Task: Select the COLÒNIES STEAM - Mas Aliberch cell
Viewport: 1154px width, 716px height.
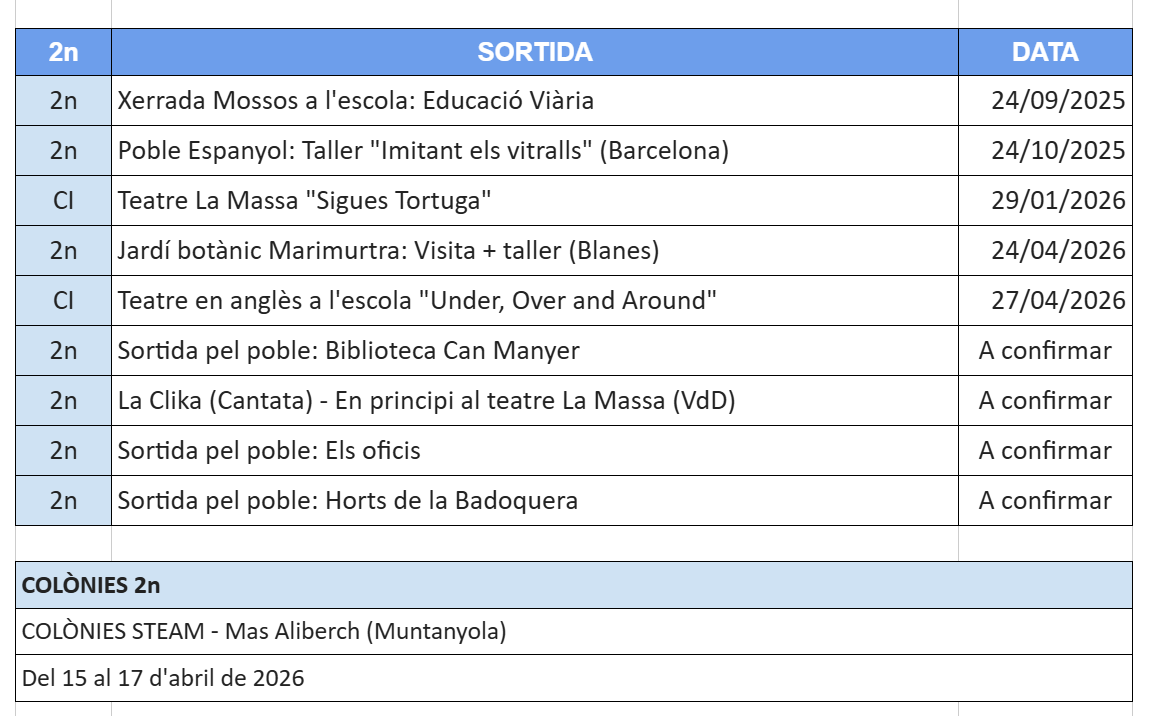Action: click(264, 632)
